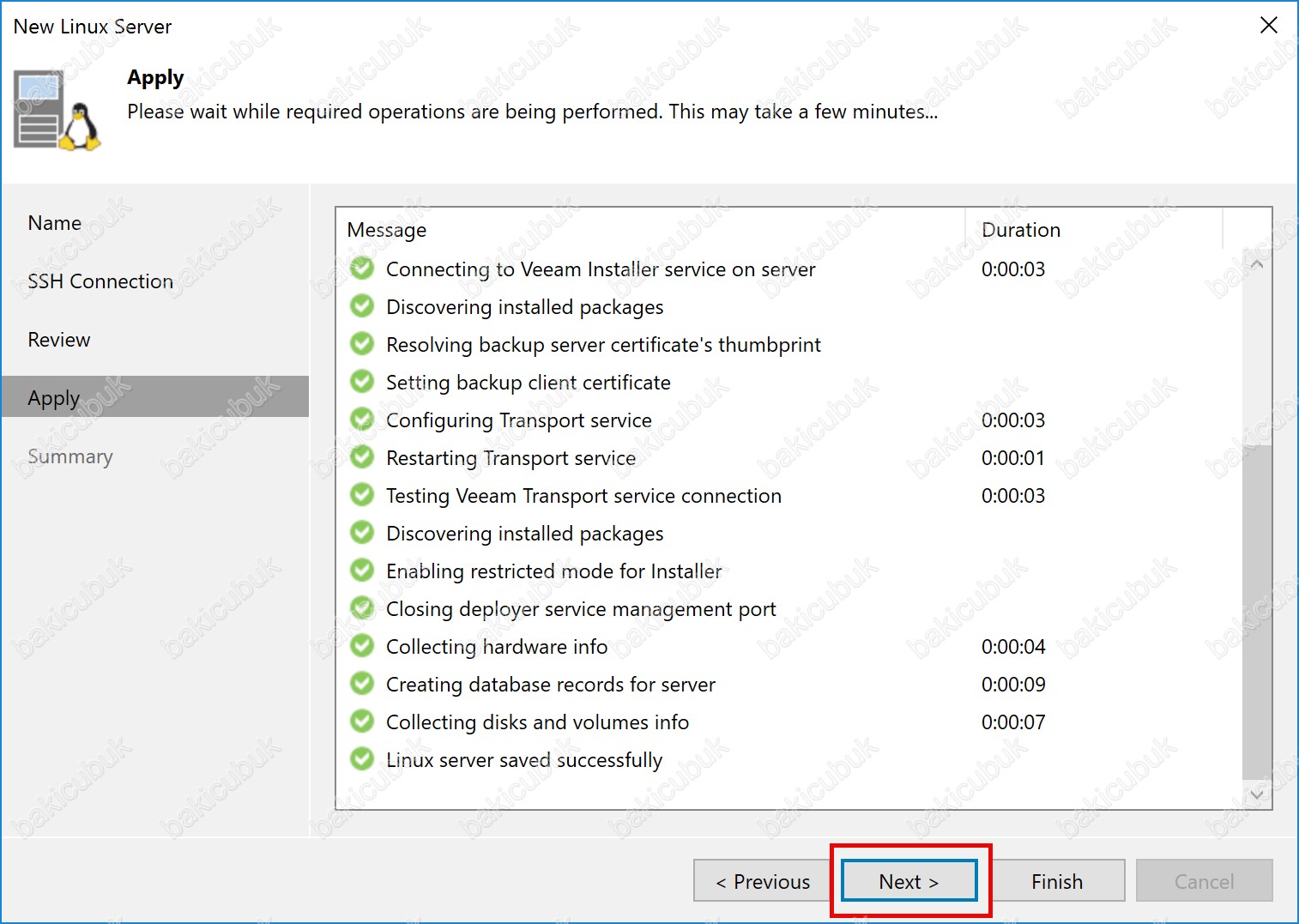Open the Review wizard step
Screen dimensions: 1299x924
[59, 340]
